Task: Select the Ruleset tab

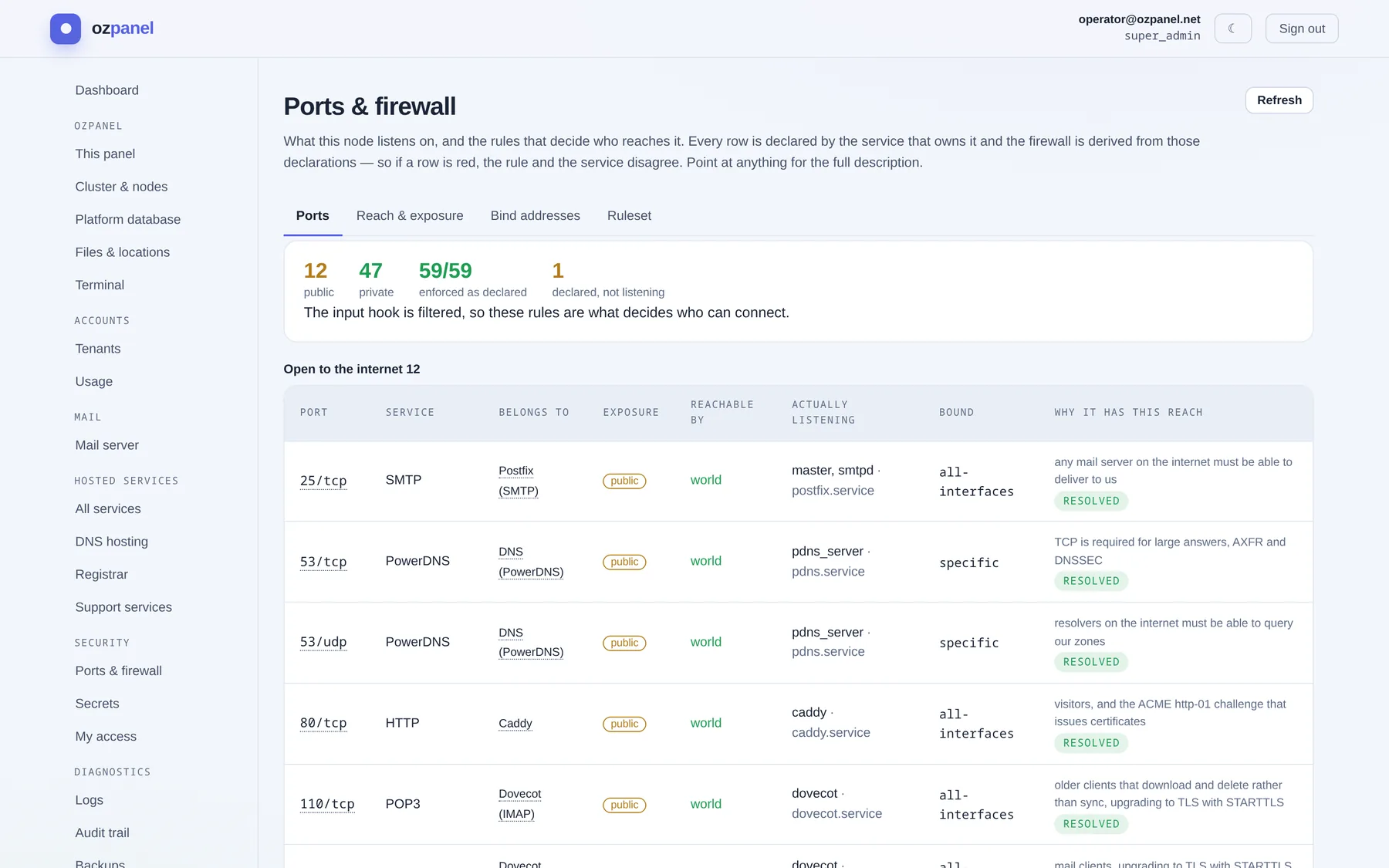Action: tap(629, 216)
